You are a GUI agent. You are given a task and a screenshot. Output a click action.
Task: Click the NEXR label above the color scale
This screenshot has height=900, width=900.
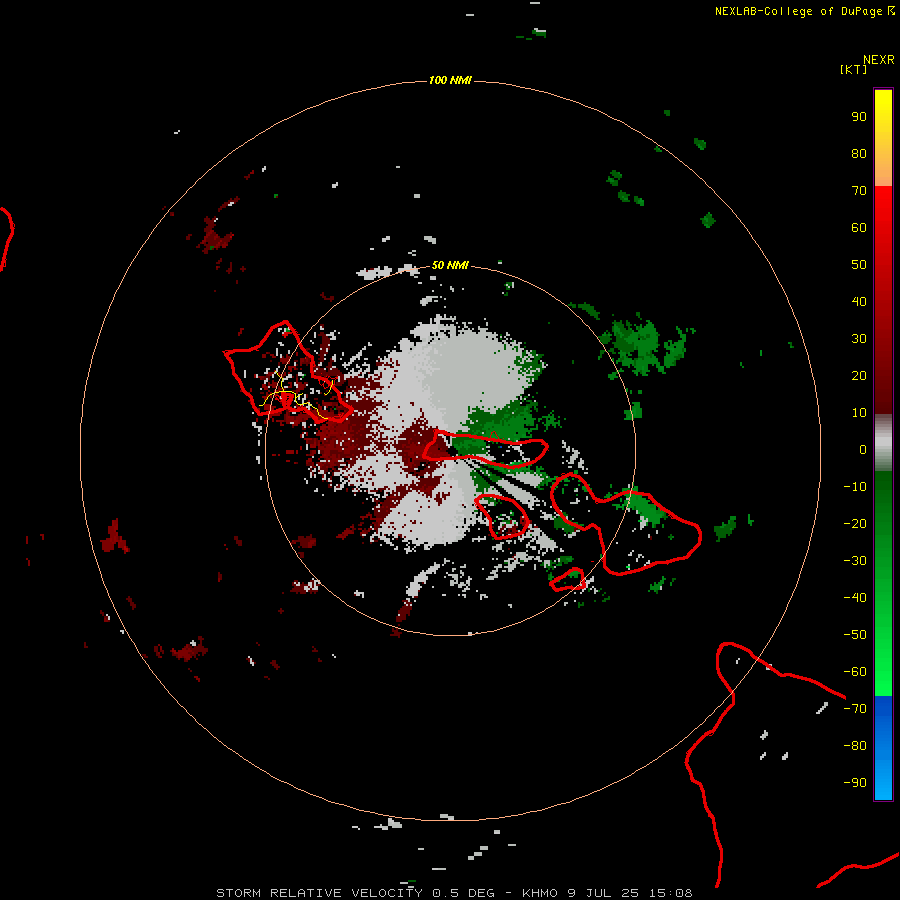tap(879, 60)
